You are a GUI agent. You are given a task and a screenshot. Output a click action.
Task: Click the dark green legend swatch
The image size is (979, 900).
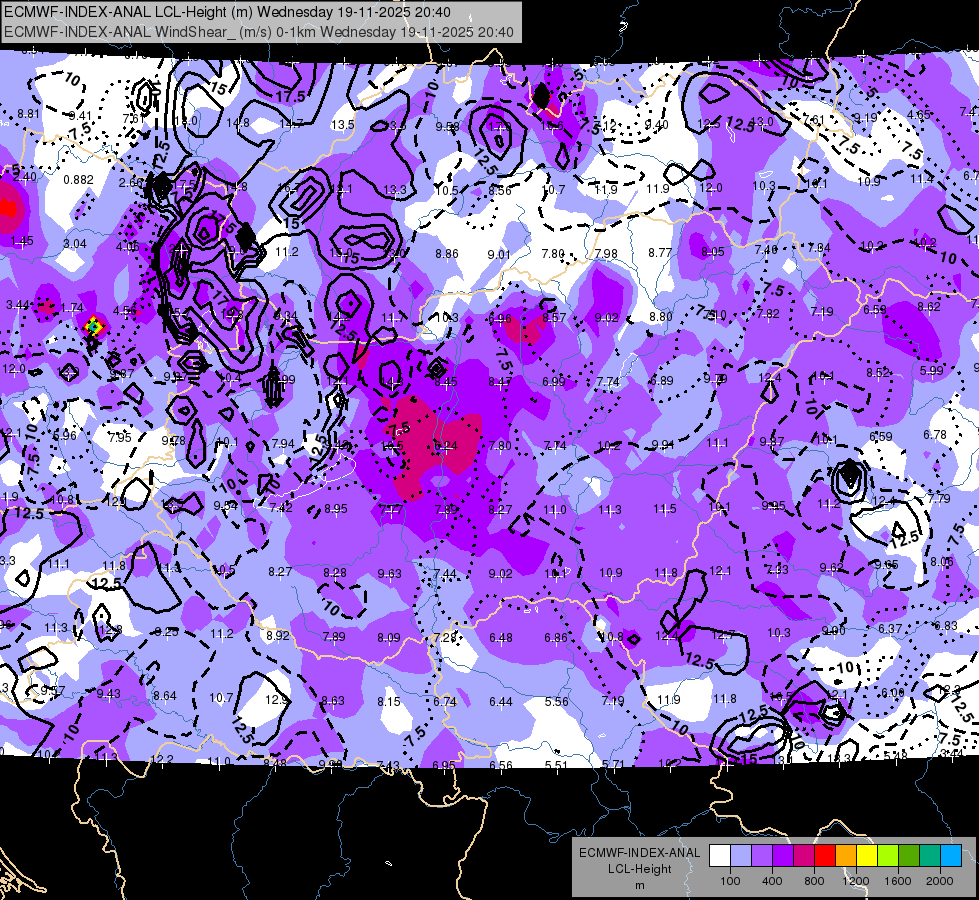(x=909, y=856)
